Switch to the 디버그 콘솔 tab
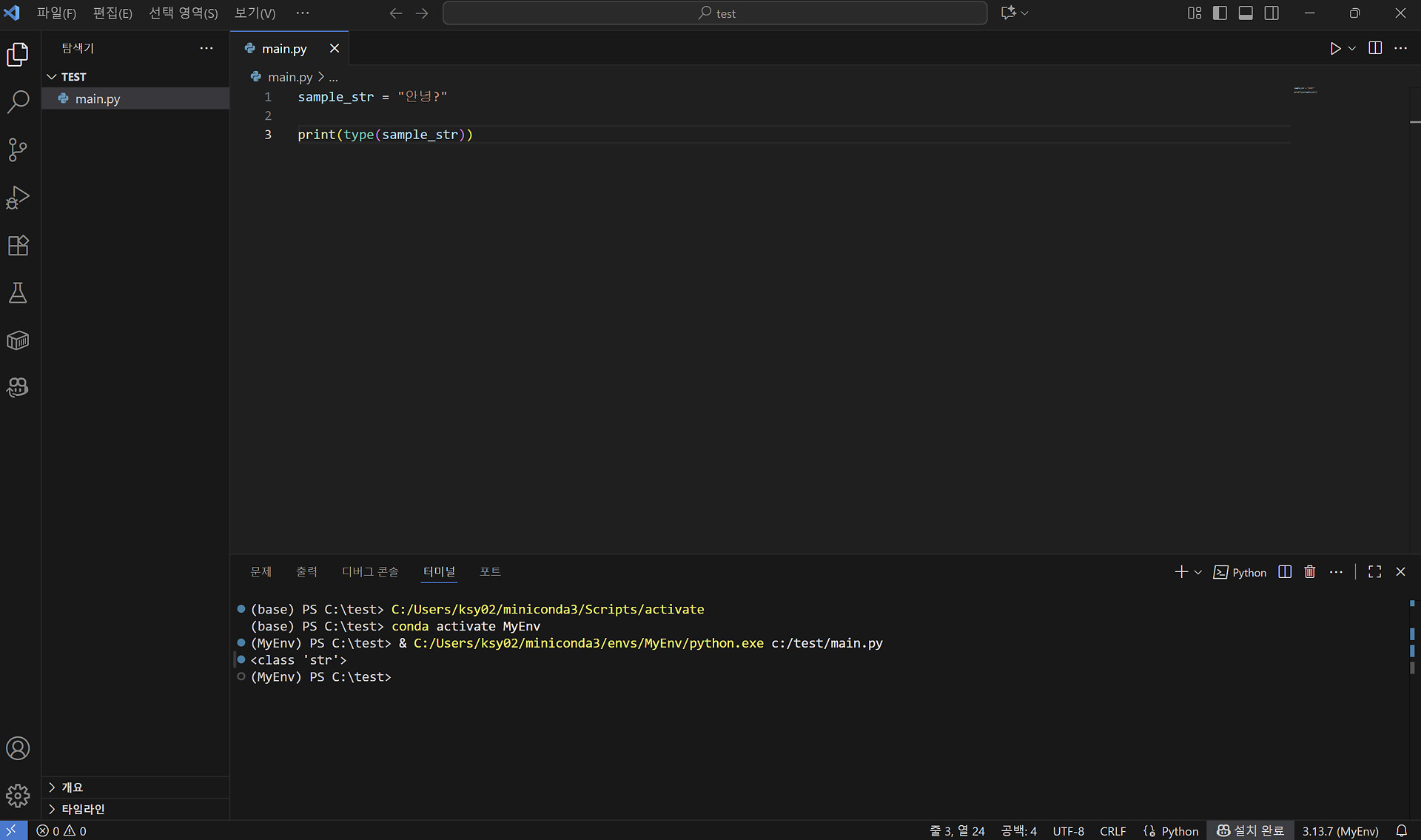 [x=370, y=572]
